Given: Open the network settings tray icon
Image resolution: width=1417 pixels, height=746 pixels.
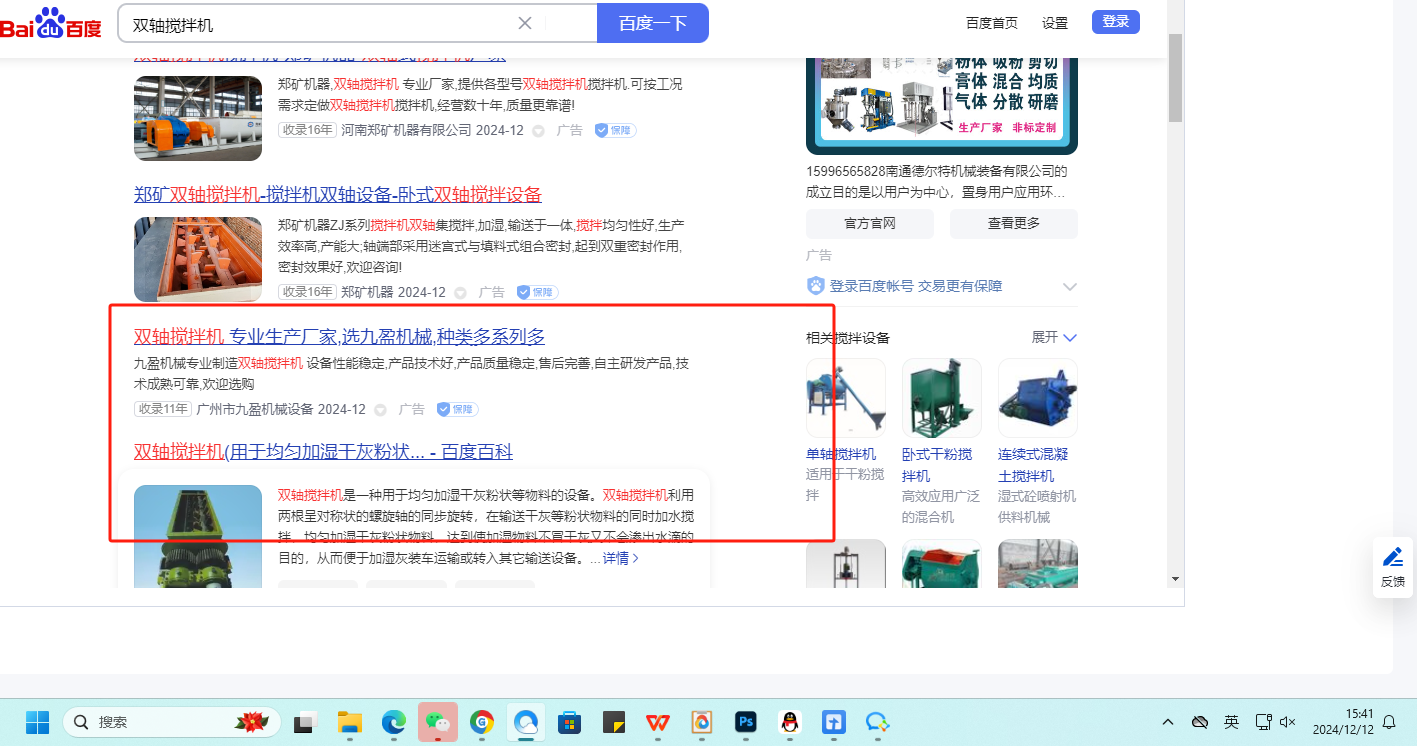Looking at the screenshot, I should click(x=1263, y=722).
